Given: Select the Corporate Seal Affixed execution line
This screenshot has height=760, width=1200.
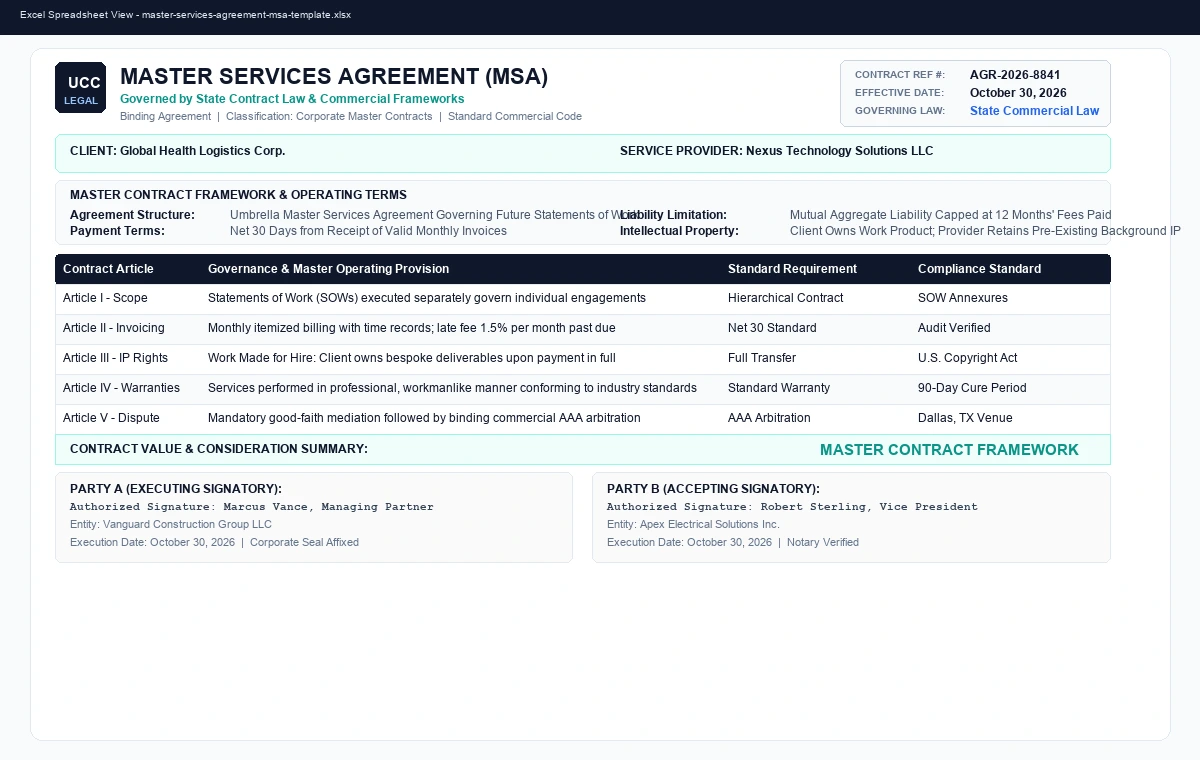Looking at the screenshot, I should [x=214, y=542].
